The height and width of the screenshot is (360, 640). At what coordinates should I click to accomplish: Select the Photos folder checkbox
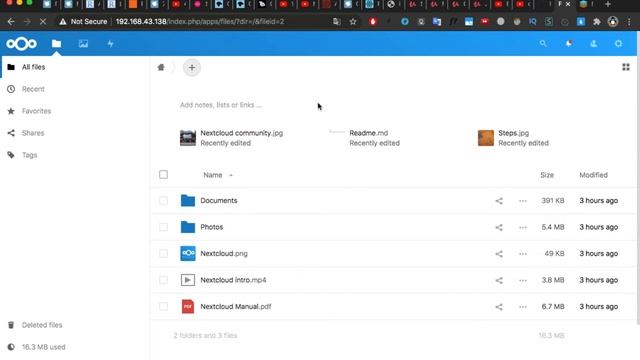tap(163, 227)
